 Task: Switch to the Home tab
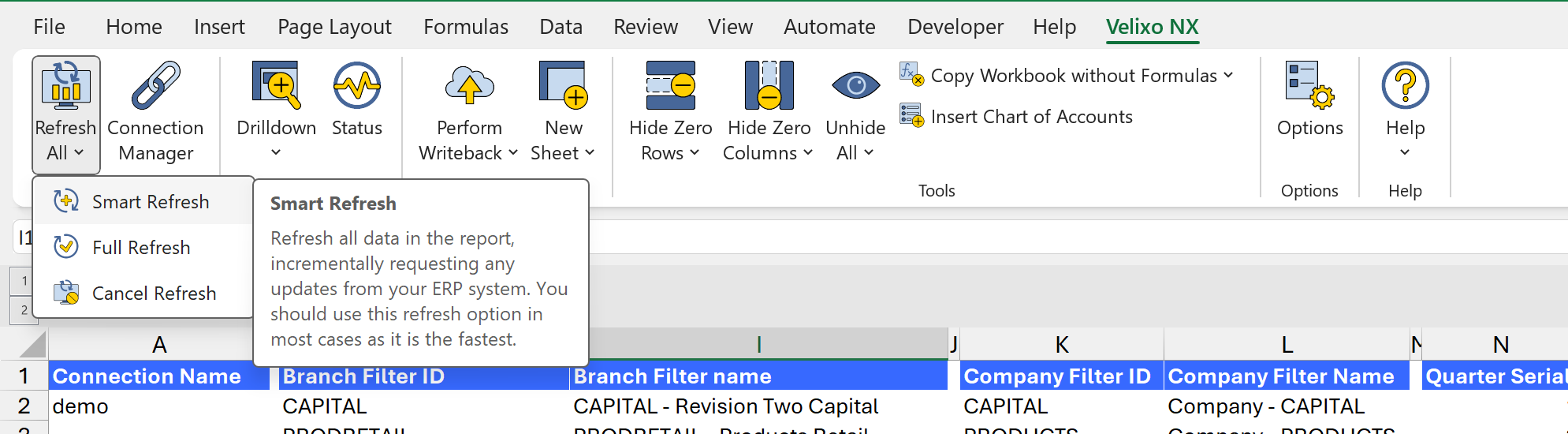[x=134, y=27]
